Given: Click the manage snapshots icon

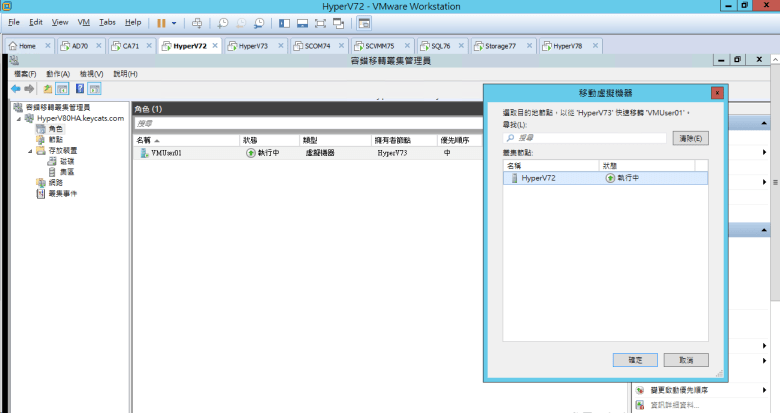Looking at the screenshot, I should pos(259,22).
